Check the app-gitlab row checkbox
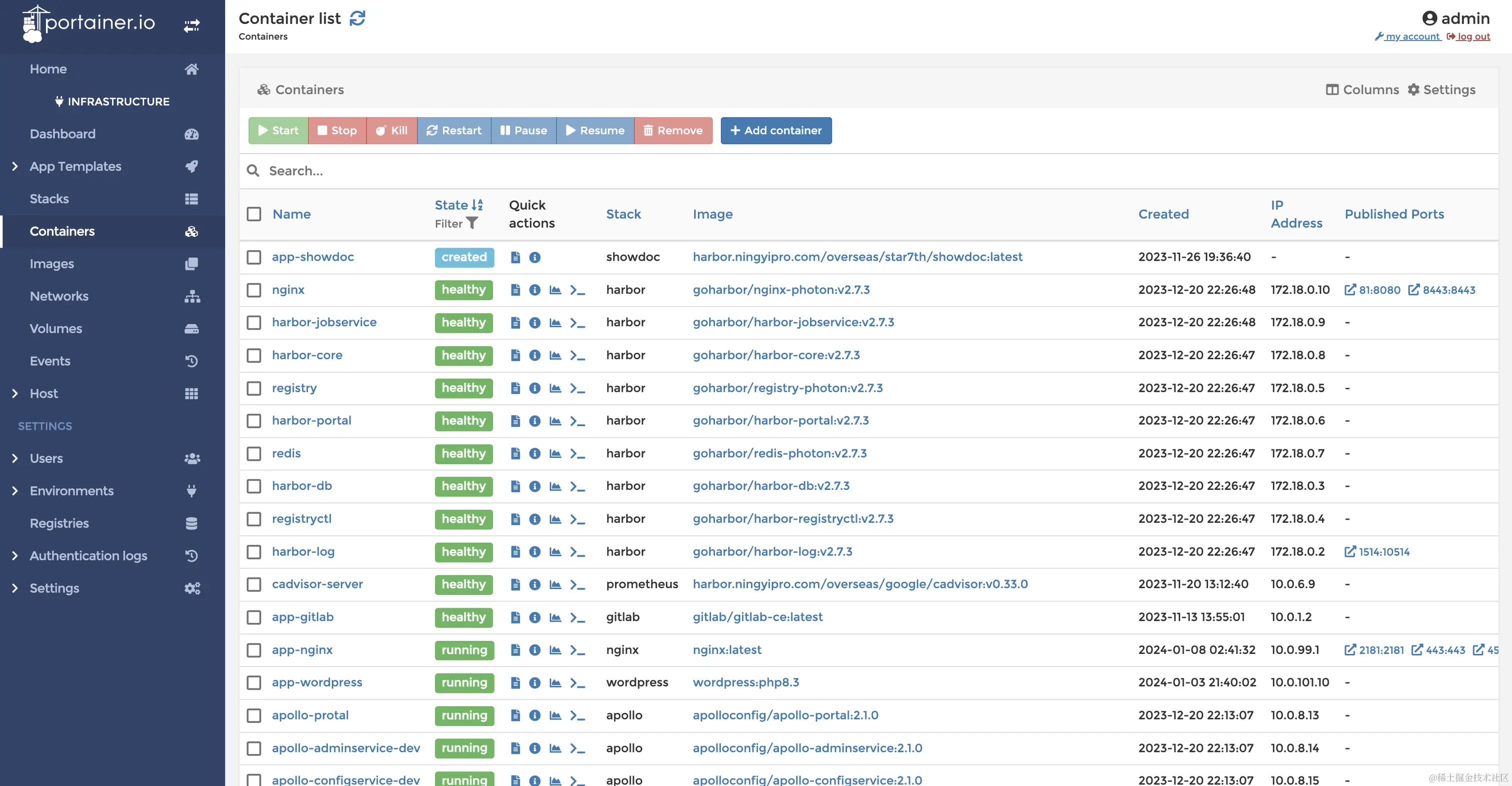The width and height of the screenshot is (1512, 786). 254,617
